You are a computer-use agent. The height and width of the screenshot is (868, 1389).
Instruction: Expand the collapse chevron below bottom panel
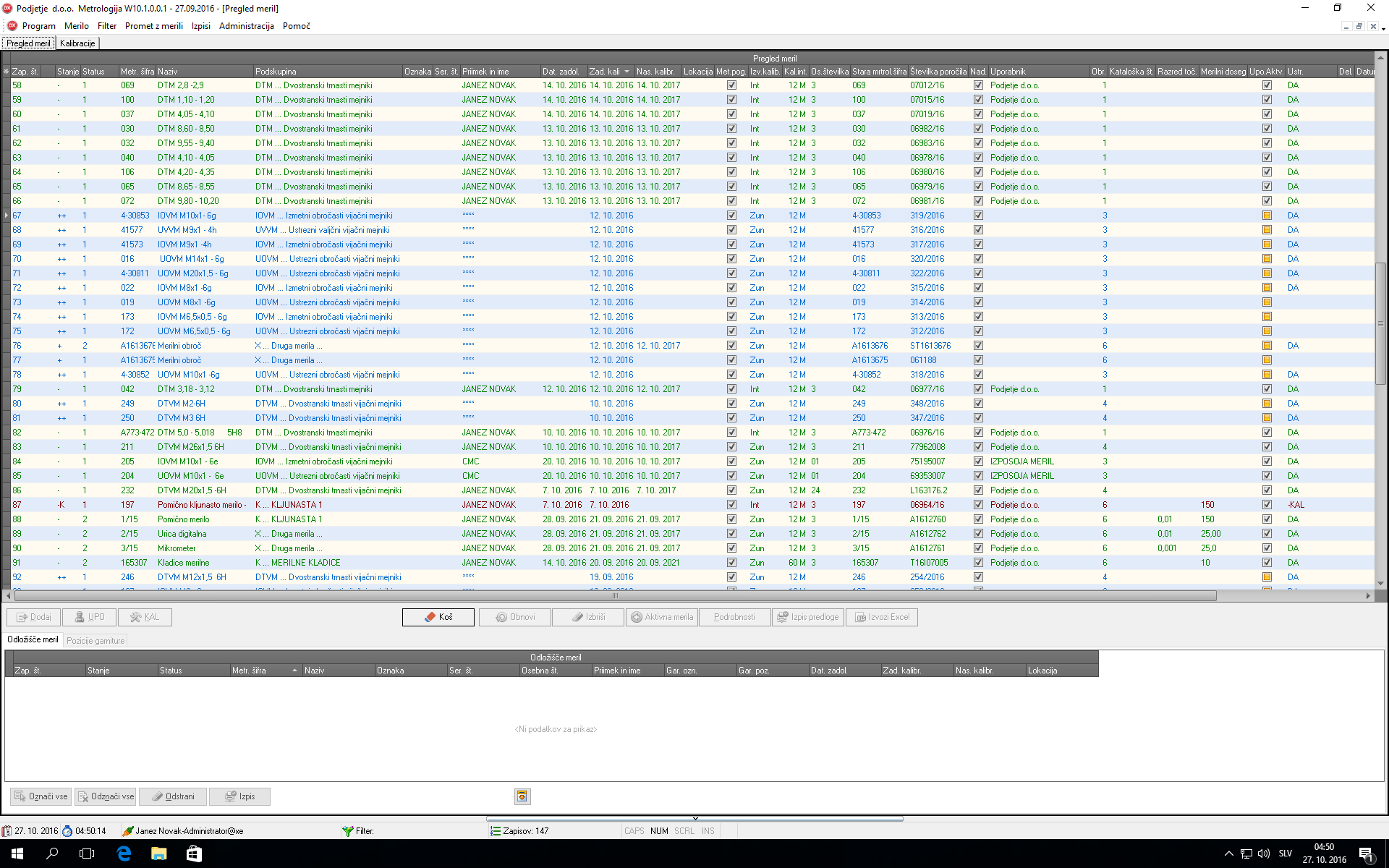pyautogui.click(x=694, y=819)
